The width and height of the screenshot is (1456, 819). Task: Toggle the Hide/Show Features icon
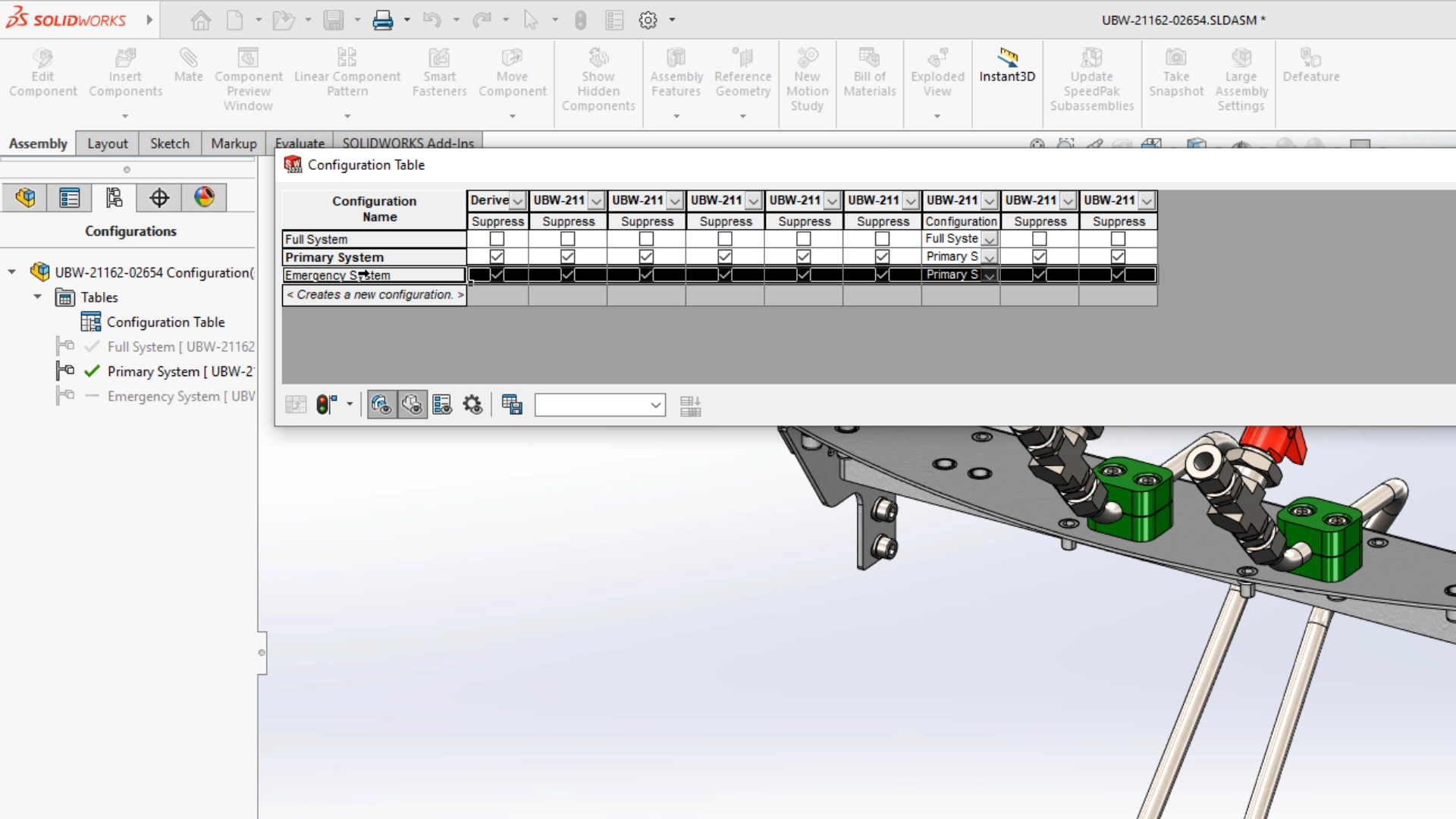(381, 405)
